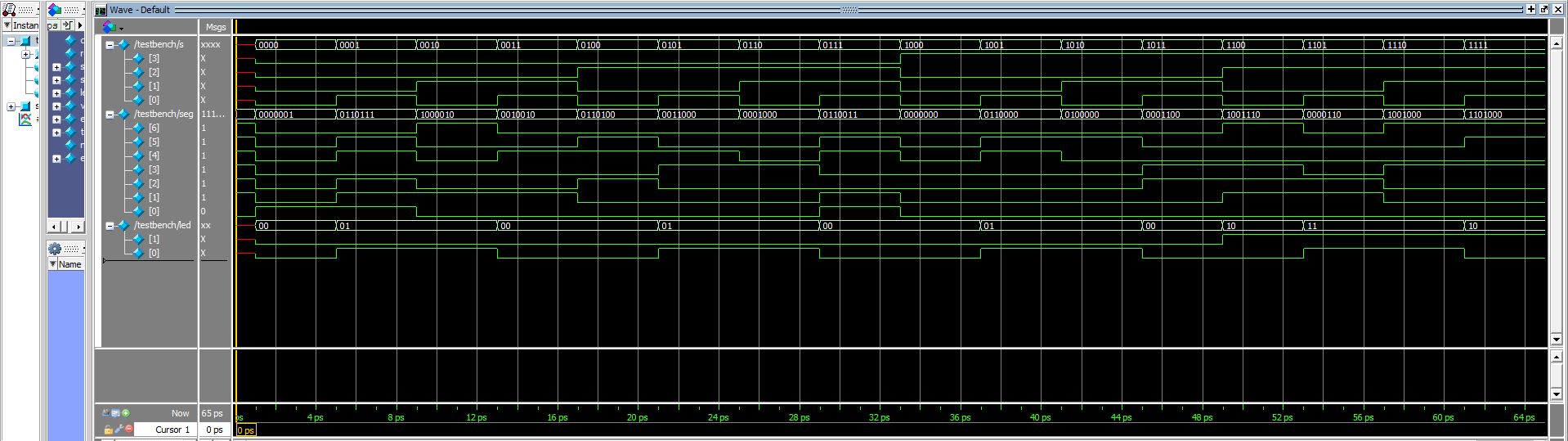This screenshot has width=1568, height=441.
Task: Expand the first collapsed object in Objects list
Action: pyautogui.click(x=56, y=67)
